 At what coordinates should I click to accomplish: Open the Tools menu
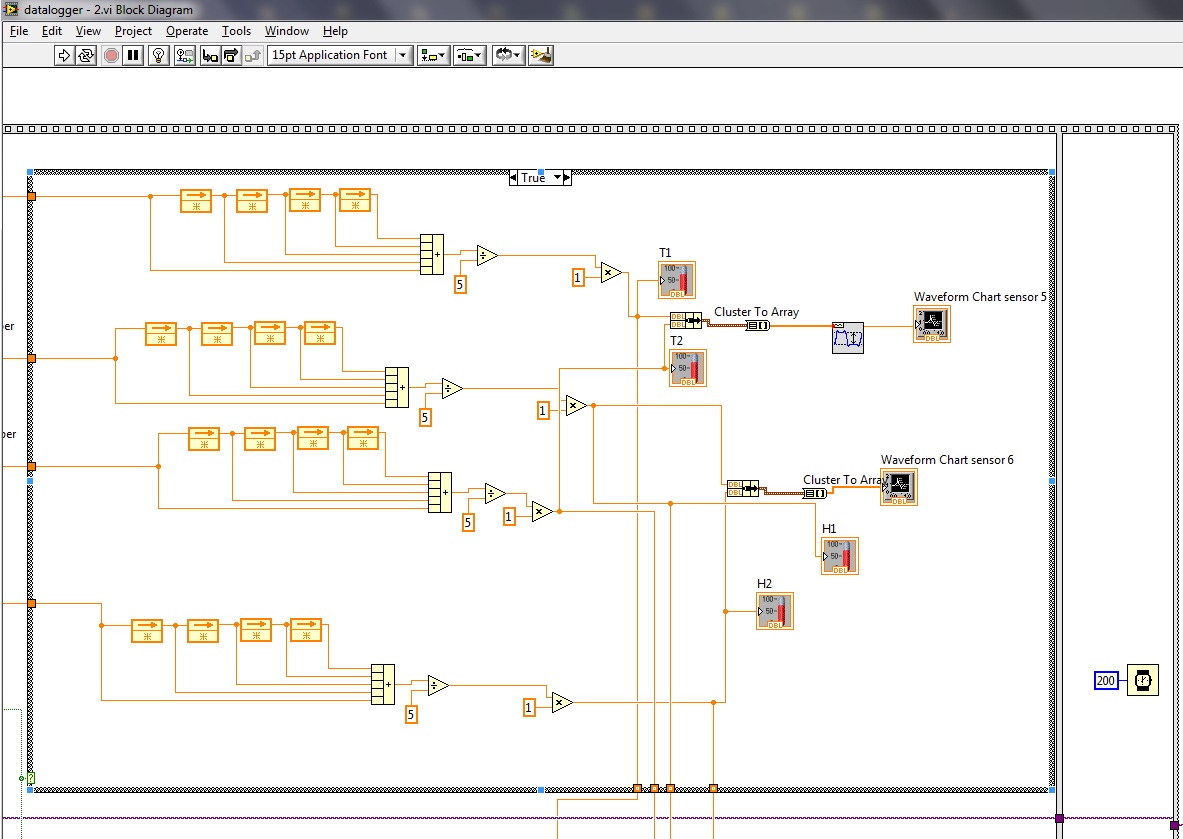[x=236, y=31]
